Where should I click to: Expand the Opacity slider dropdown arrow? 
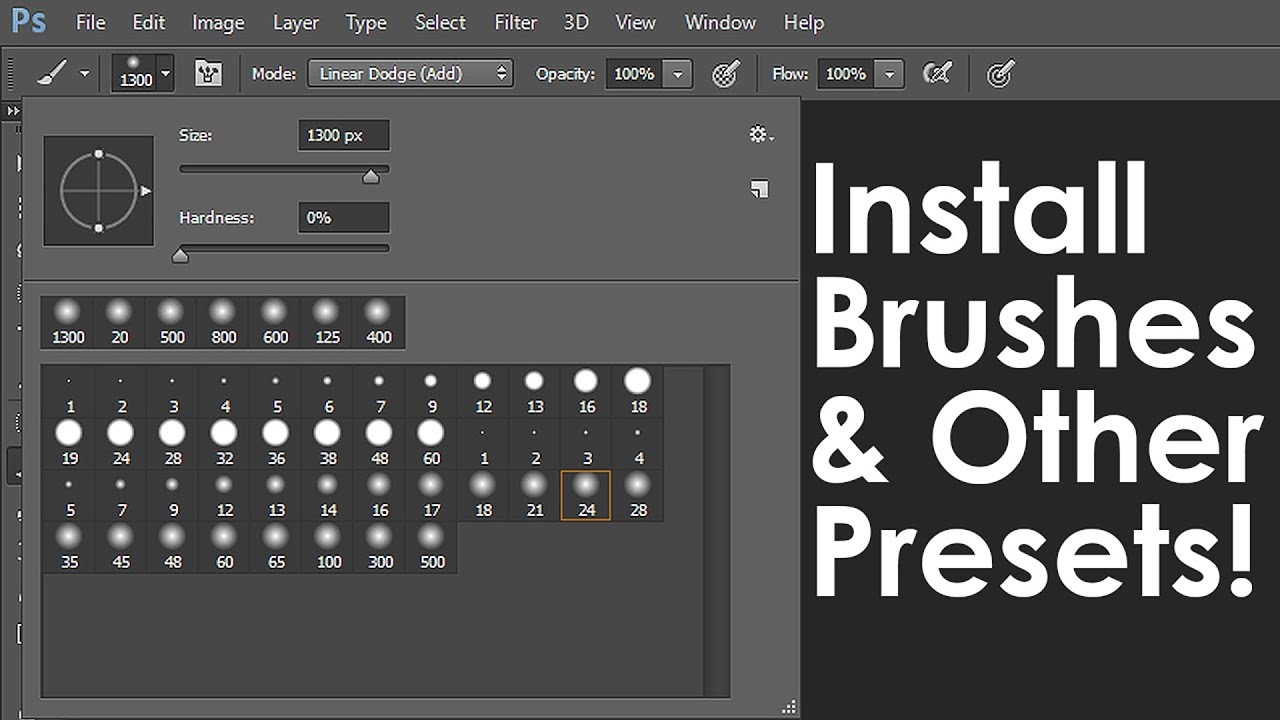tap(678, 74)
